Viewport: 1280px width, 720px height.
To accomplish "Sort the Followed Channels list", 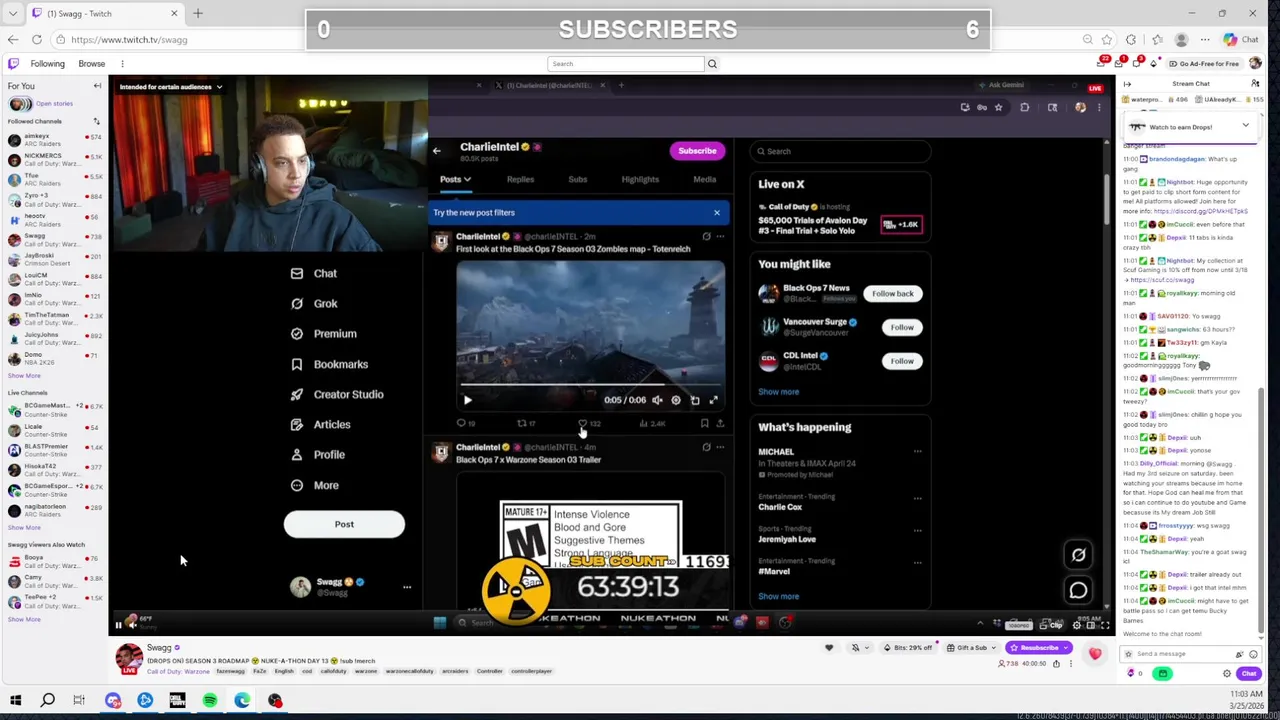I will [97, 121].
